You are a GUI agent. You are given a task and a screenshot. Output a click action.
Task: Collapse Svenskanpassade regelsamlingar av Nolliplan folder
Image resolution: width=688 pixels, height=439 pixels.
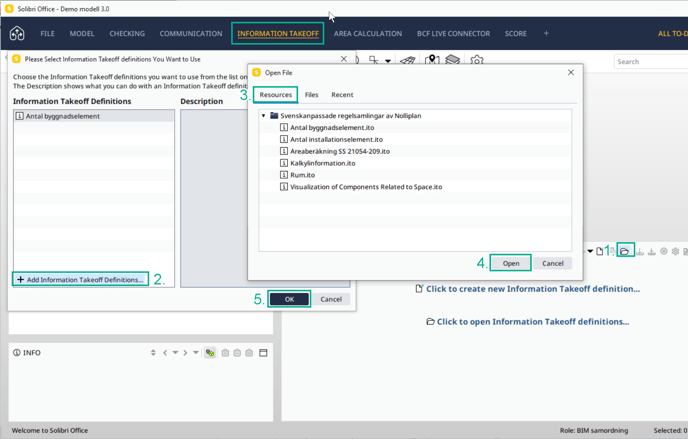tap(263, 116)
